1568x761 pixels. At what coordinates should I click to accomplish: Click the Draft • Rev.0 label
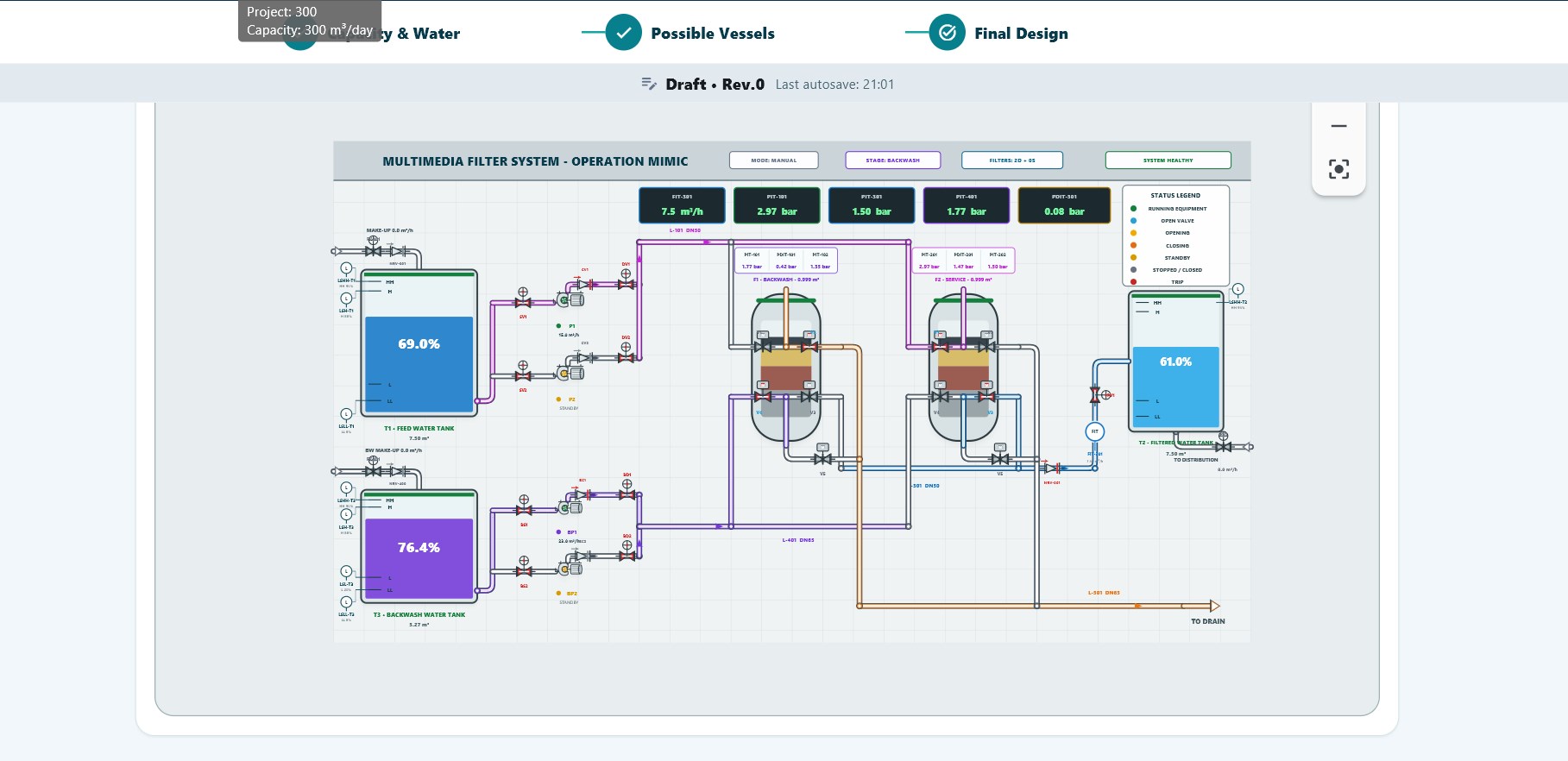[x=715, y=84]
